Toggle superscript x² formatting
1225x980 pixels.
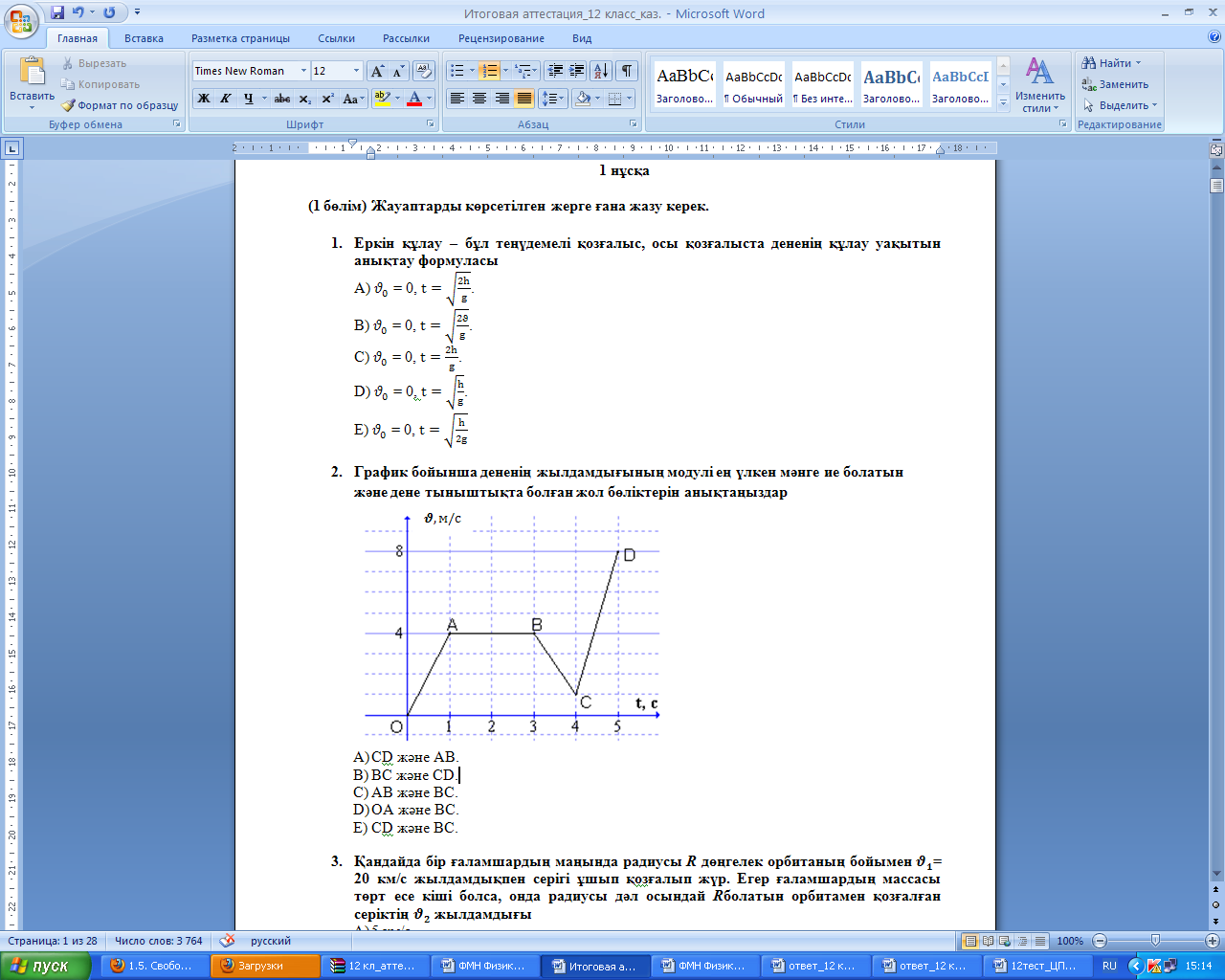coord(327,99)
